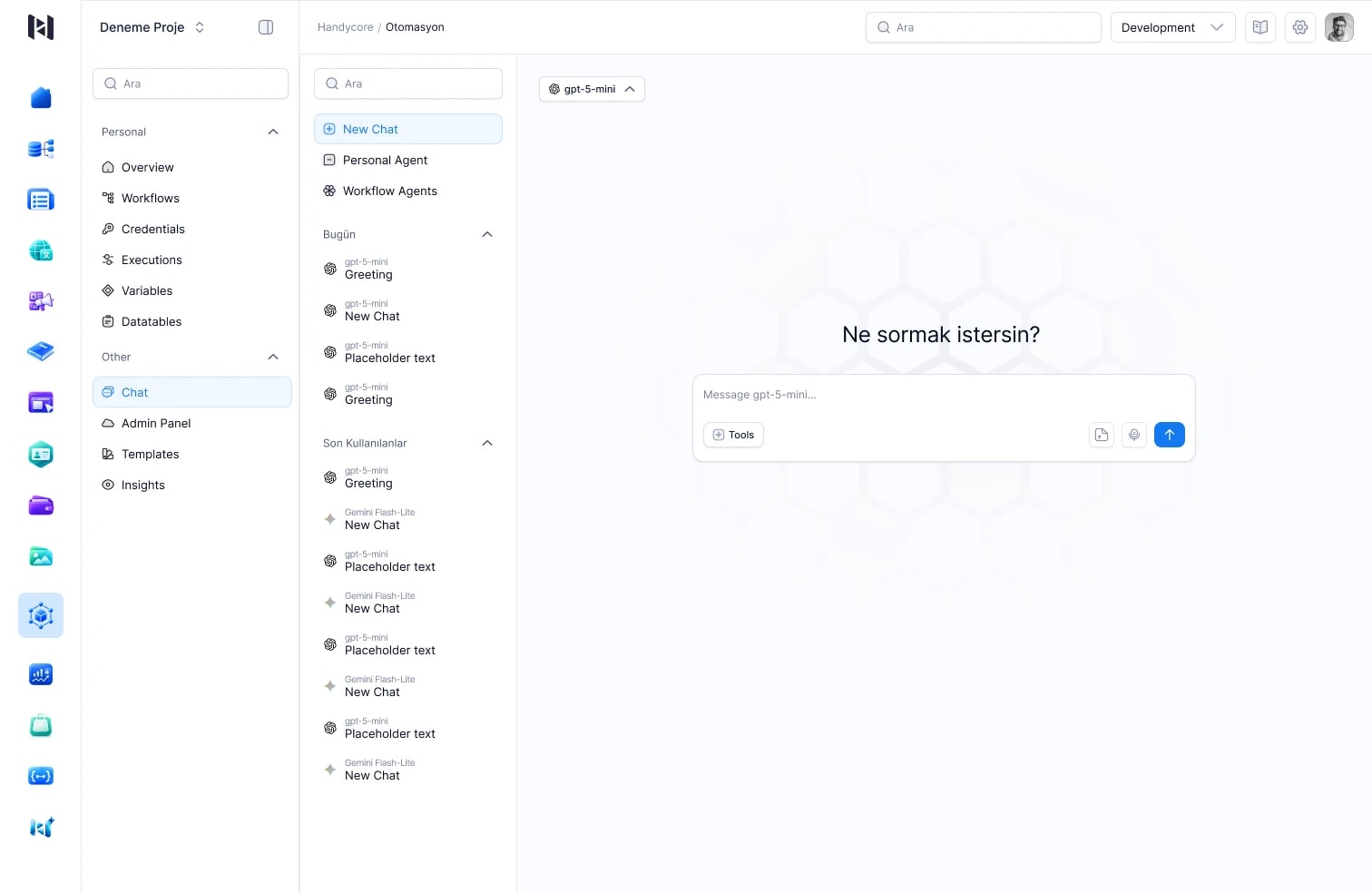The width and height of the screenshot is (1372, 893).
Task: Open Executions in the sidebar
Action: point(192,260)
